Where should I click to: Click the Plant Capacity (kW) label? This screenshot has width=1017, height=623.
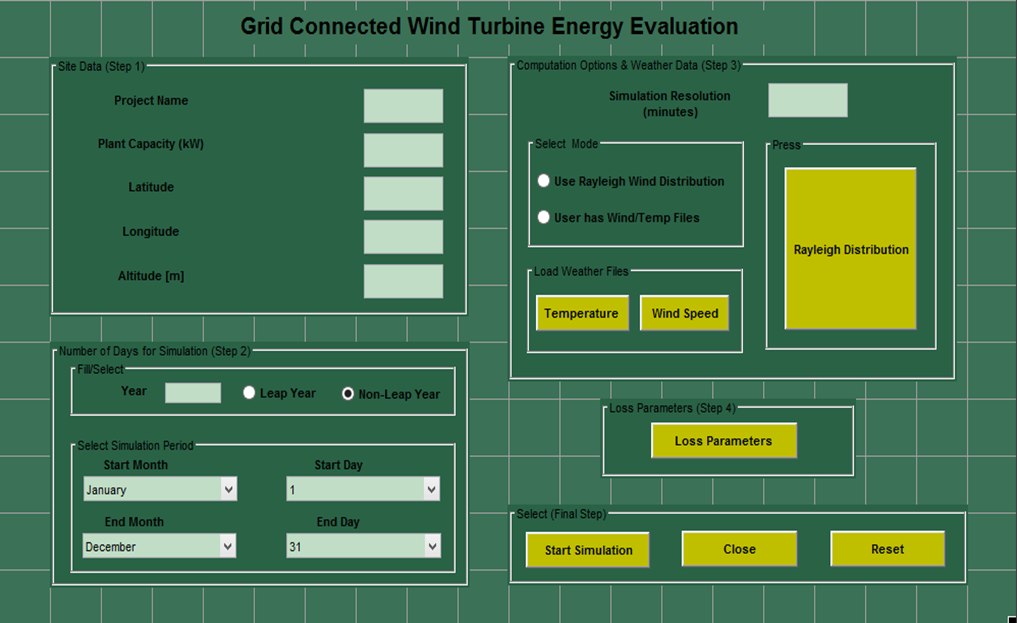click(150, 144)
